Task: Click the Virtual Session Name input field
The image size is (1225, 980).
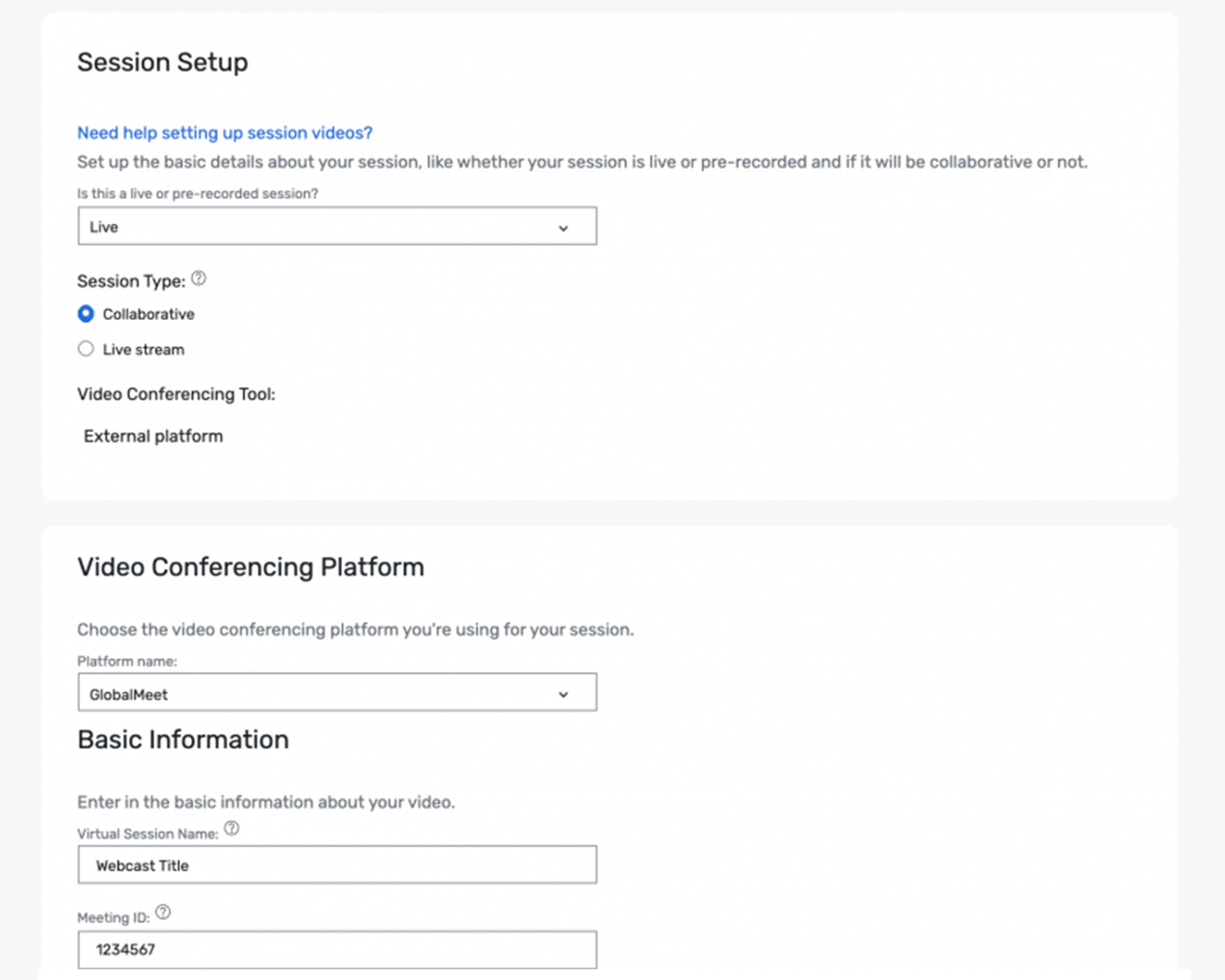Action: coord(336,865)
